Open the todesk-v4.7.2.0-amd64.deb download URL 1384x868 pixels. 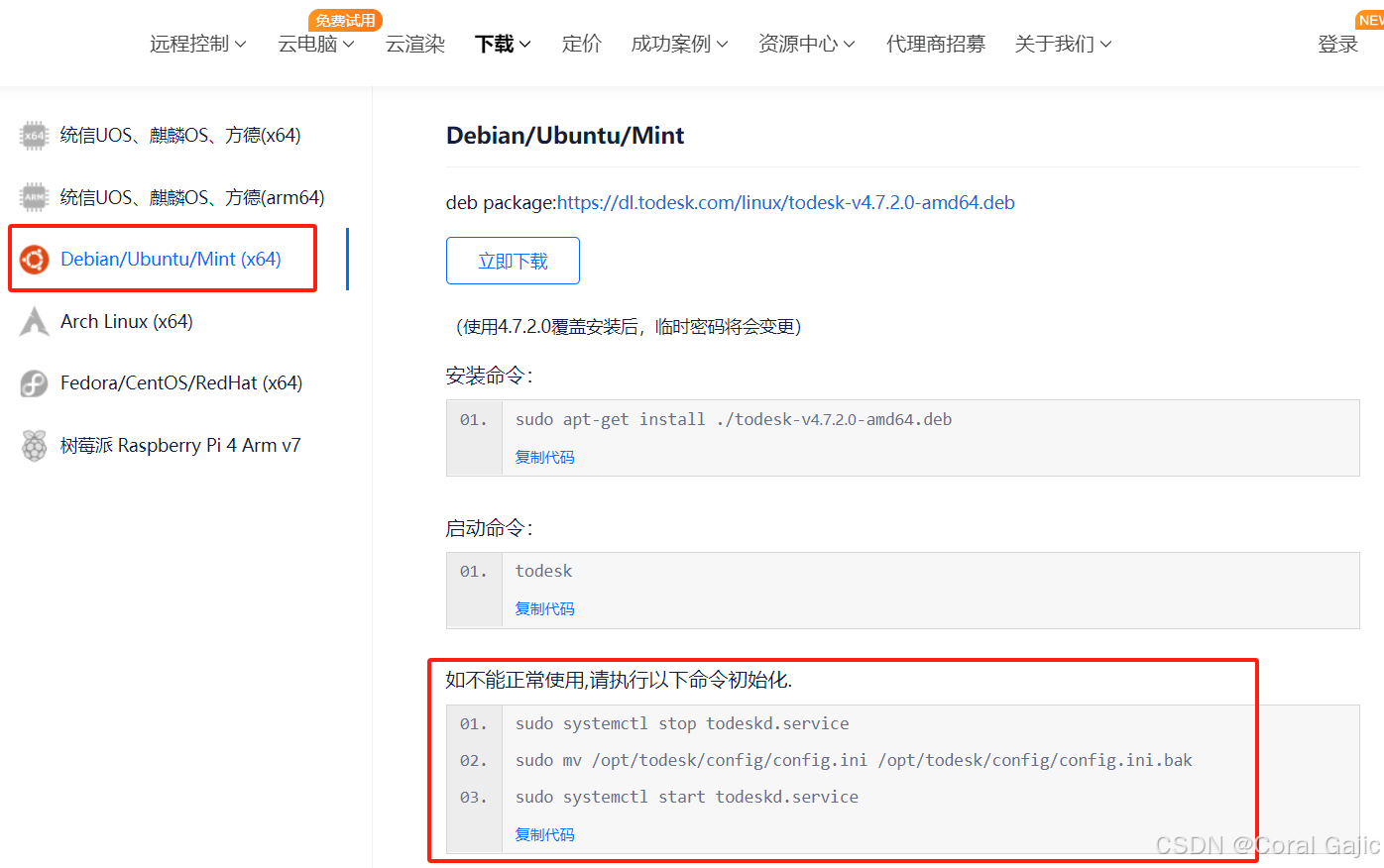point(786,202)
